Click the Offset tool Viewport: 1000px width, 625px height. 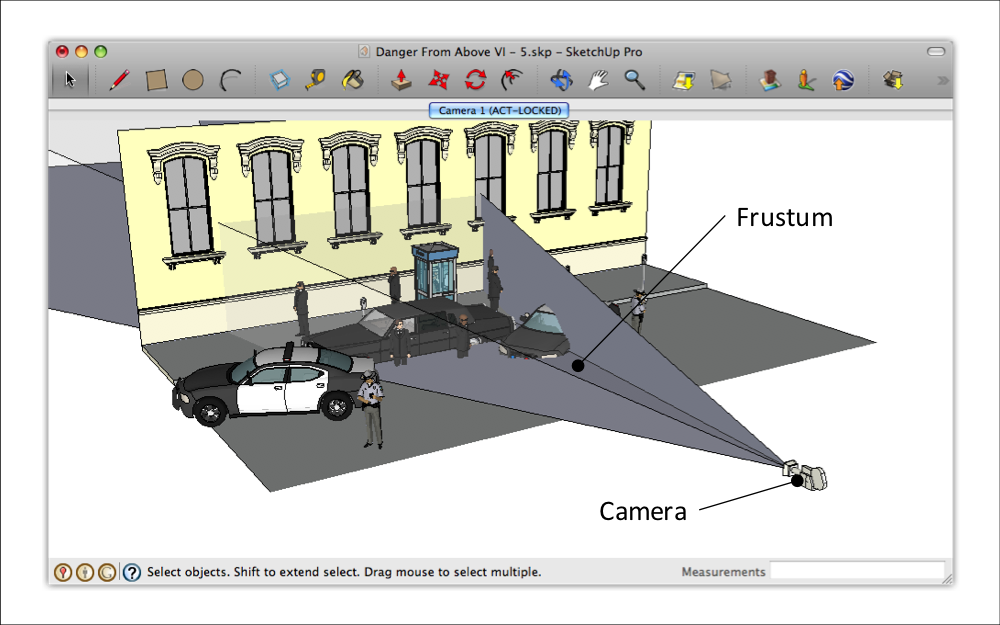coord(512,81)
